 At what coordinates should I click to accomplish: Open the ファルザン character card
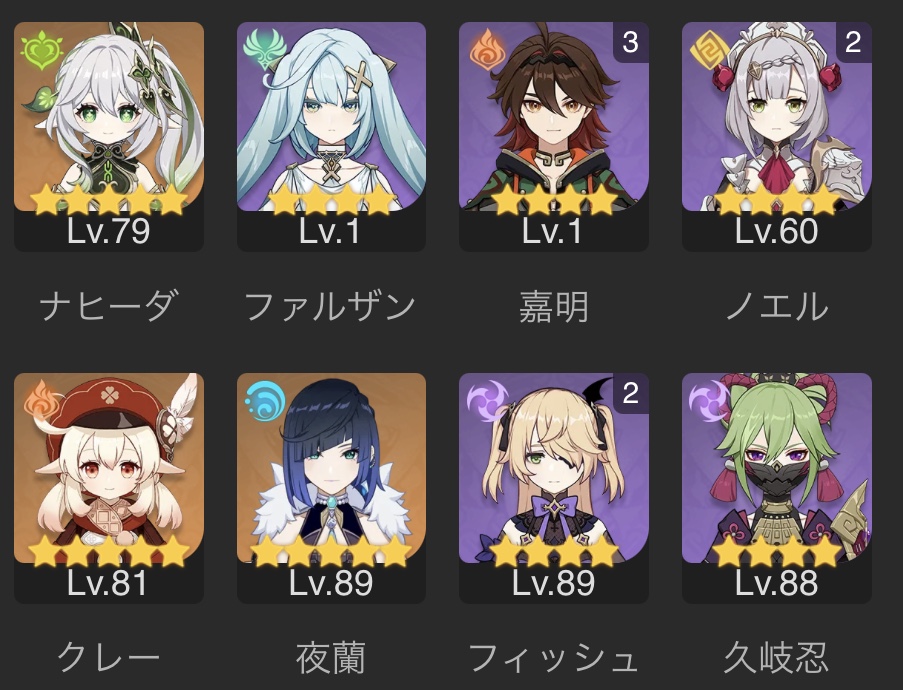(x=331, y=137)
